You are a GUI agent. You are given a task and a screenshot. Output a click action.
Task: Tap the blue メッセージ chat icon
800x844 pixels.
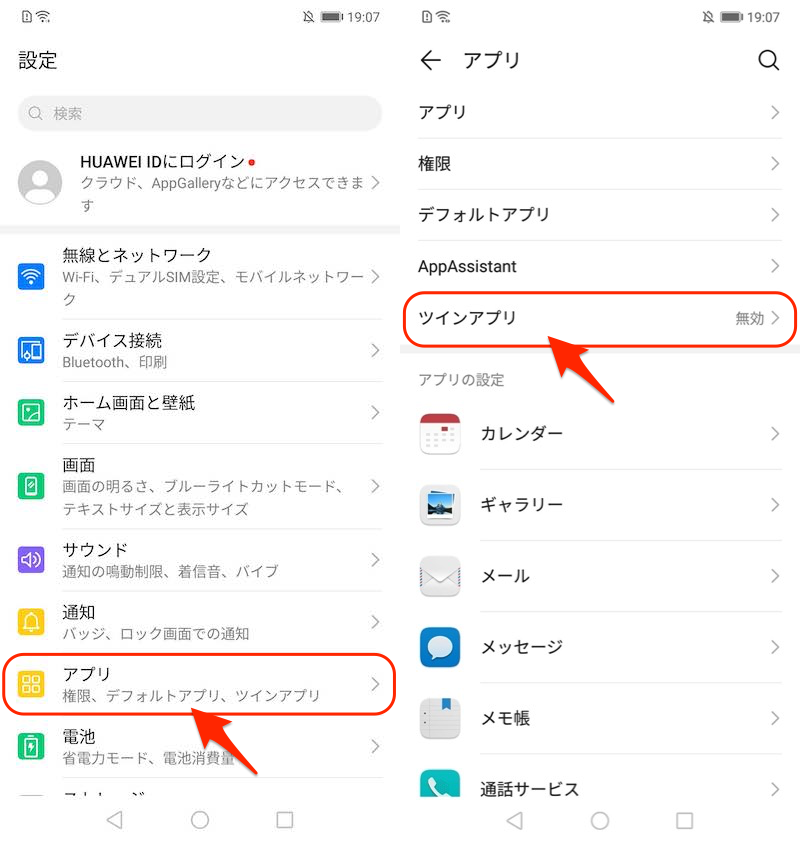pyautogui.click(x=440, y=647)
